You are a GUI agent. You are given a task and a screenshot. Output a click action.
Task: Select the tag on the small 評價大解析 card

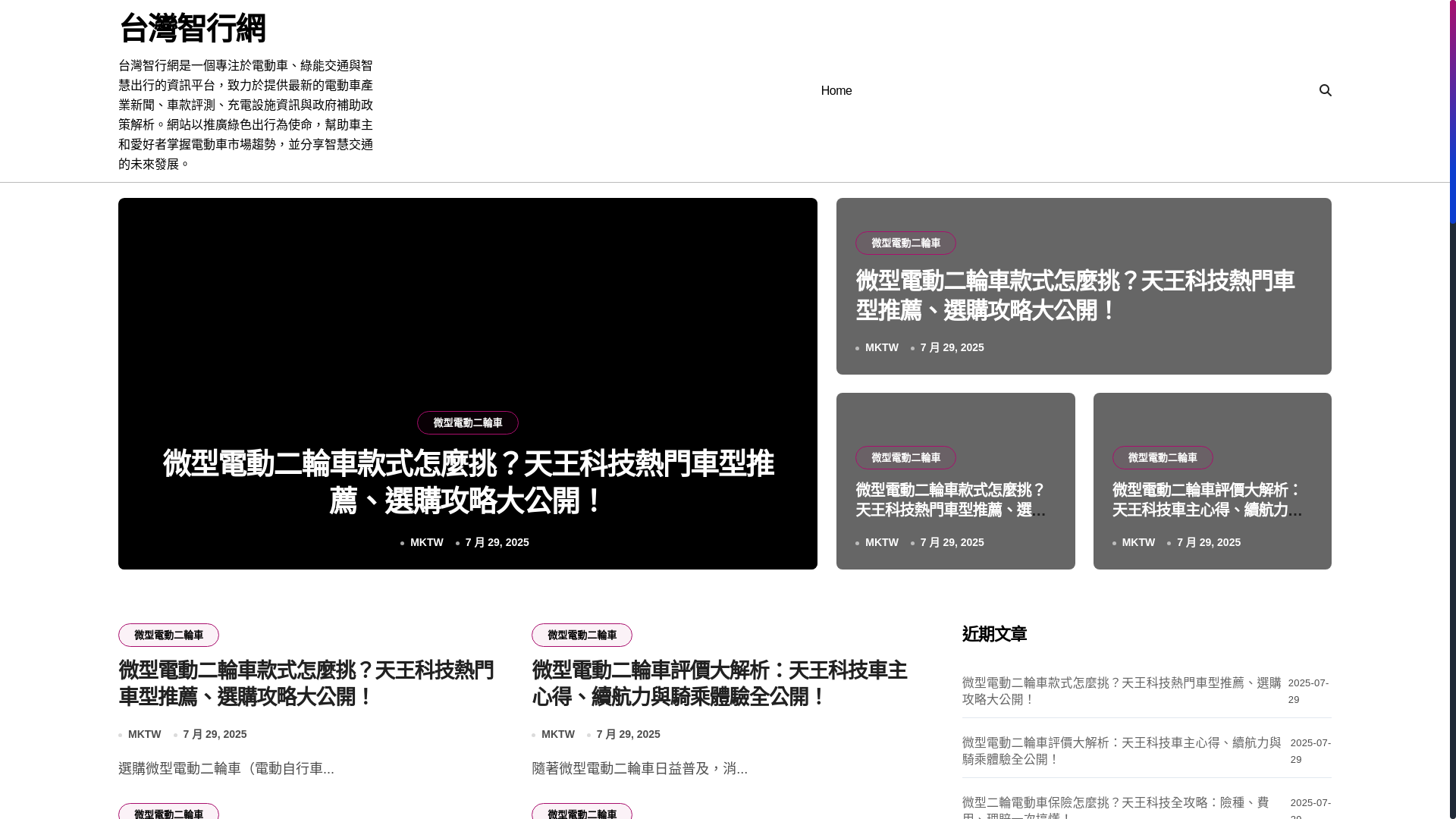1163,457
